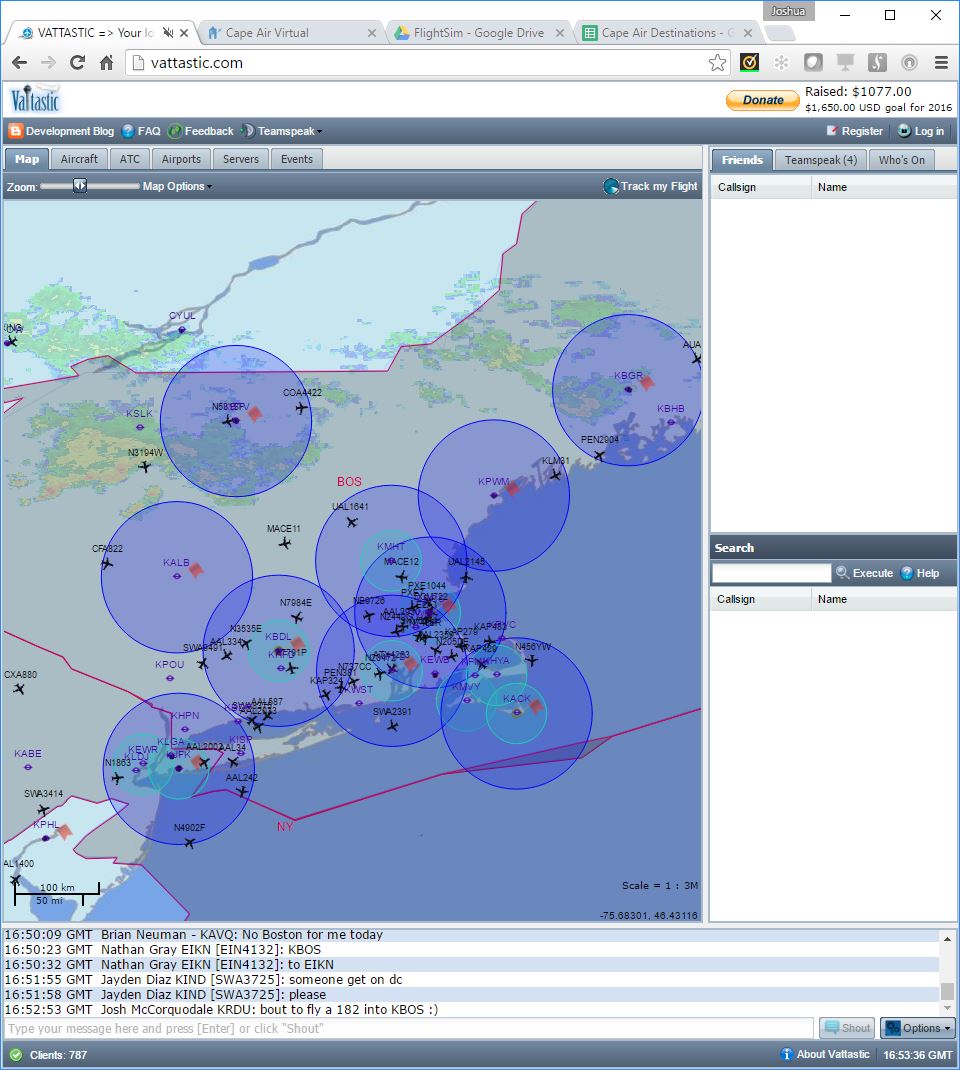
Task: Click the About Vattastic link
Action: pyautogui.click(x=833, y=1054)
